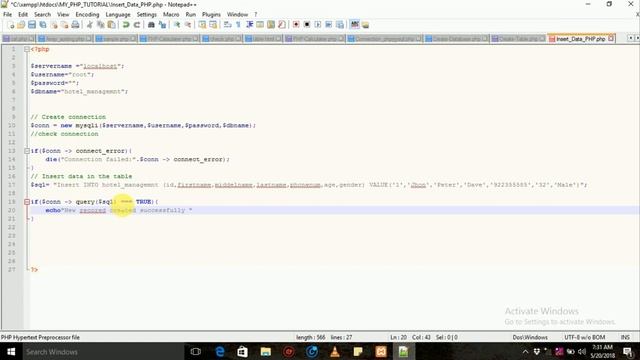Open the Store app from the taskbar
Viewport: 640px width, 360px height.
(242, 351)
